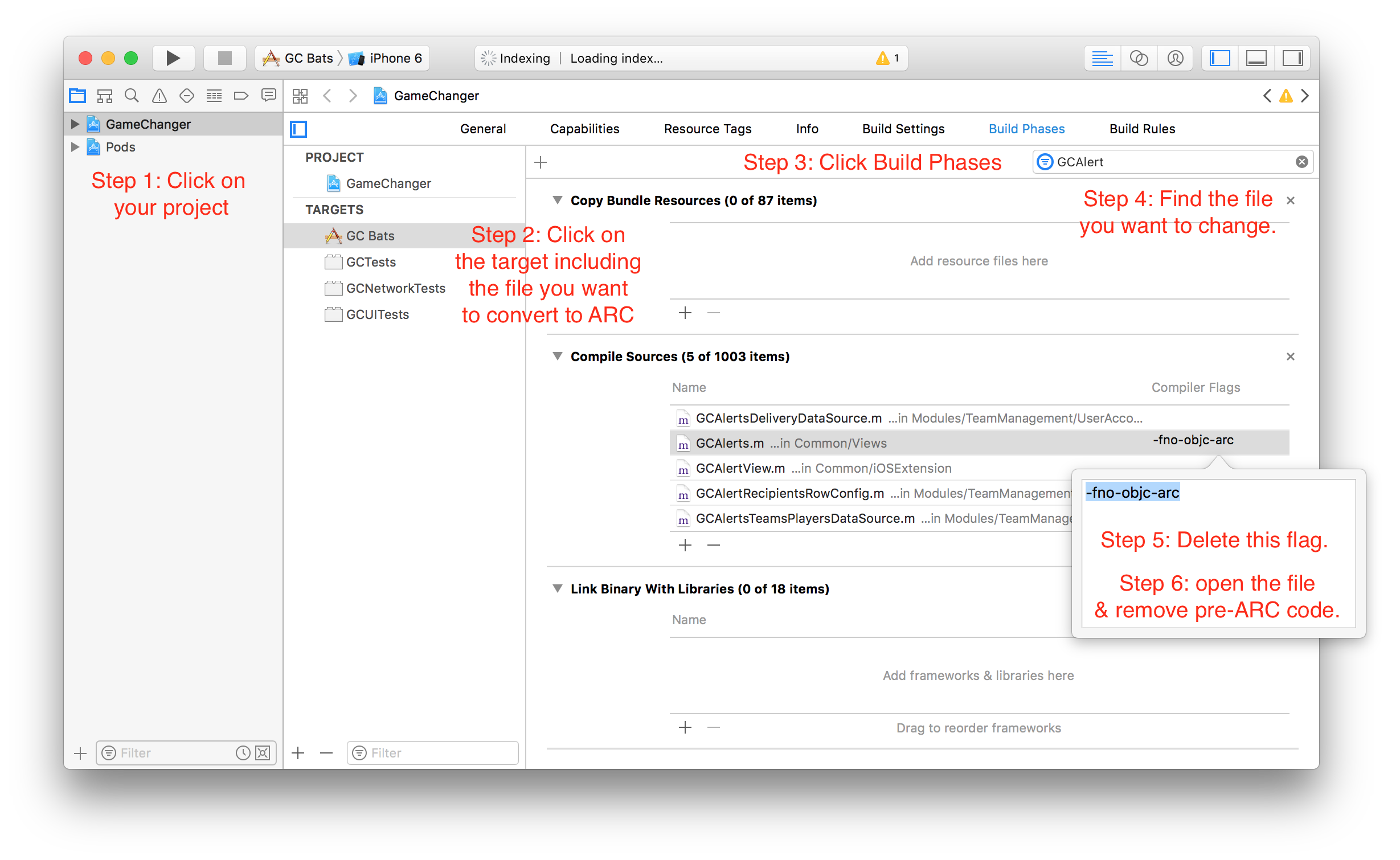Remove selected file from Compile Sources
1400x860 pixels.
[x=714, y=546]
